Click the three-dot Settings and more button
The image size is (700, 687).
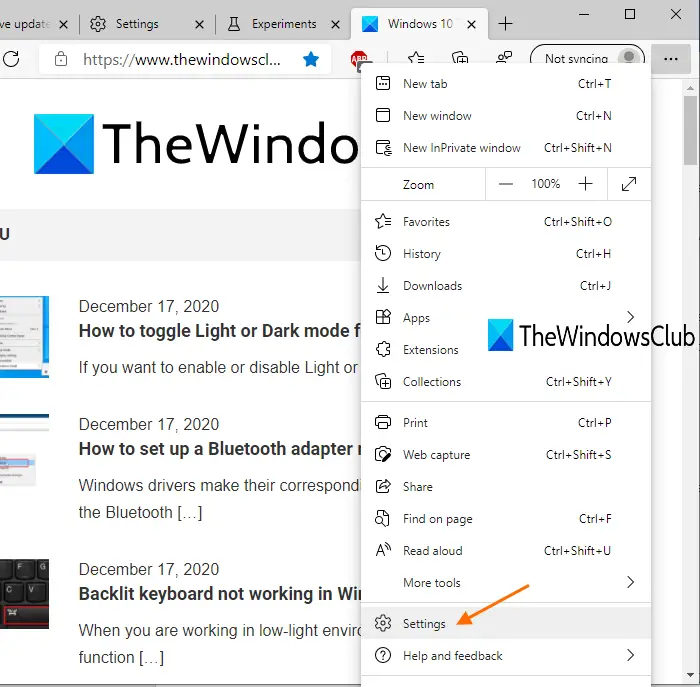click(x=671, y=59)
